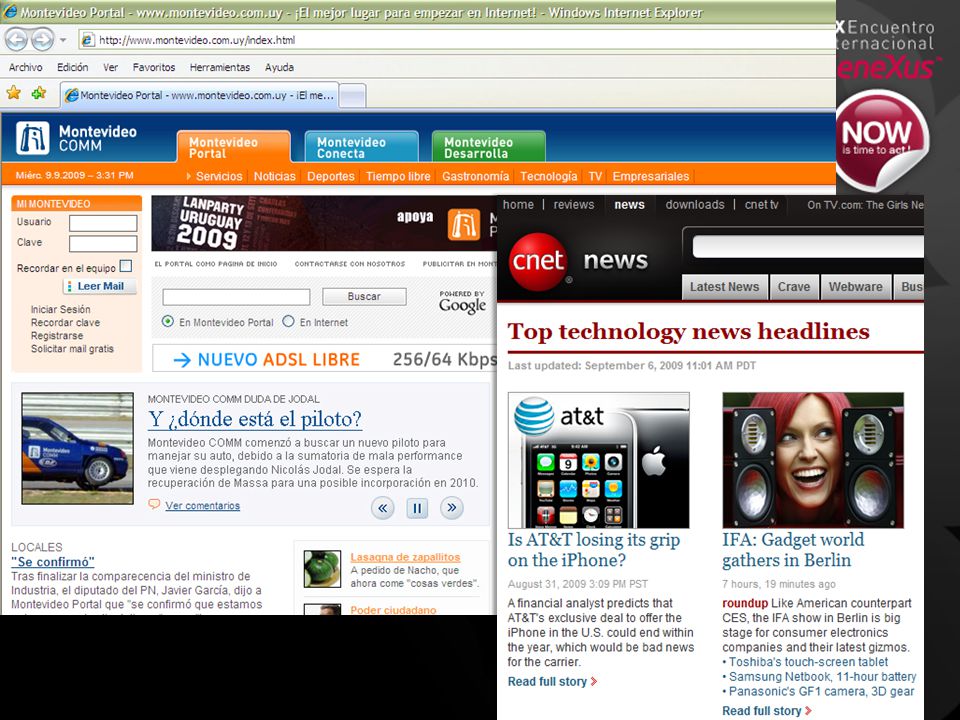Select the Montevideo Portal browser tab
The height and width of the screenshot is (720, 960).
[200, 96]
